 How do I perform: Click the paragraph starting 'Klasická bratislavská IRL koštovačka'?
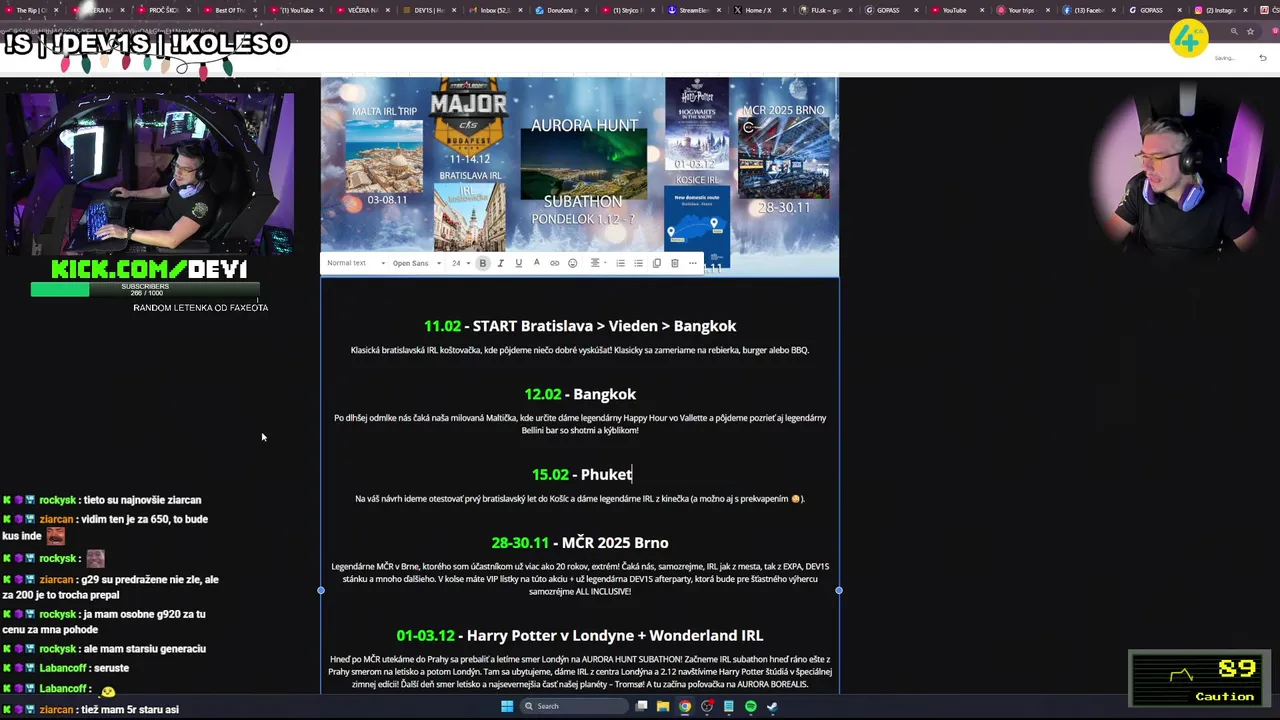point(580,350)
